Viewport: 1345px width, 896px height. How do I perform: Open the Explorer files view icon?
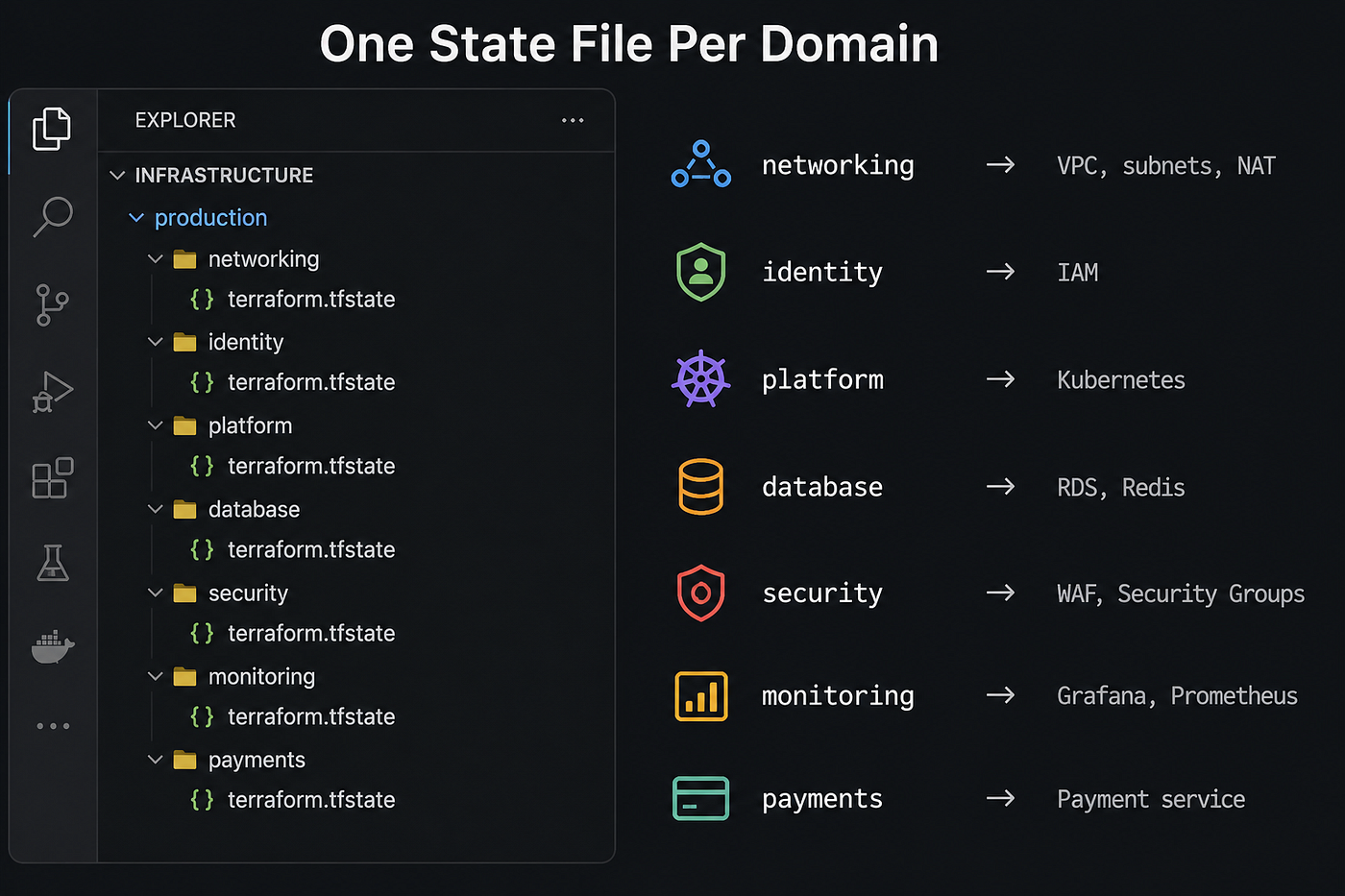52,129
